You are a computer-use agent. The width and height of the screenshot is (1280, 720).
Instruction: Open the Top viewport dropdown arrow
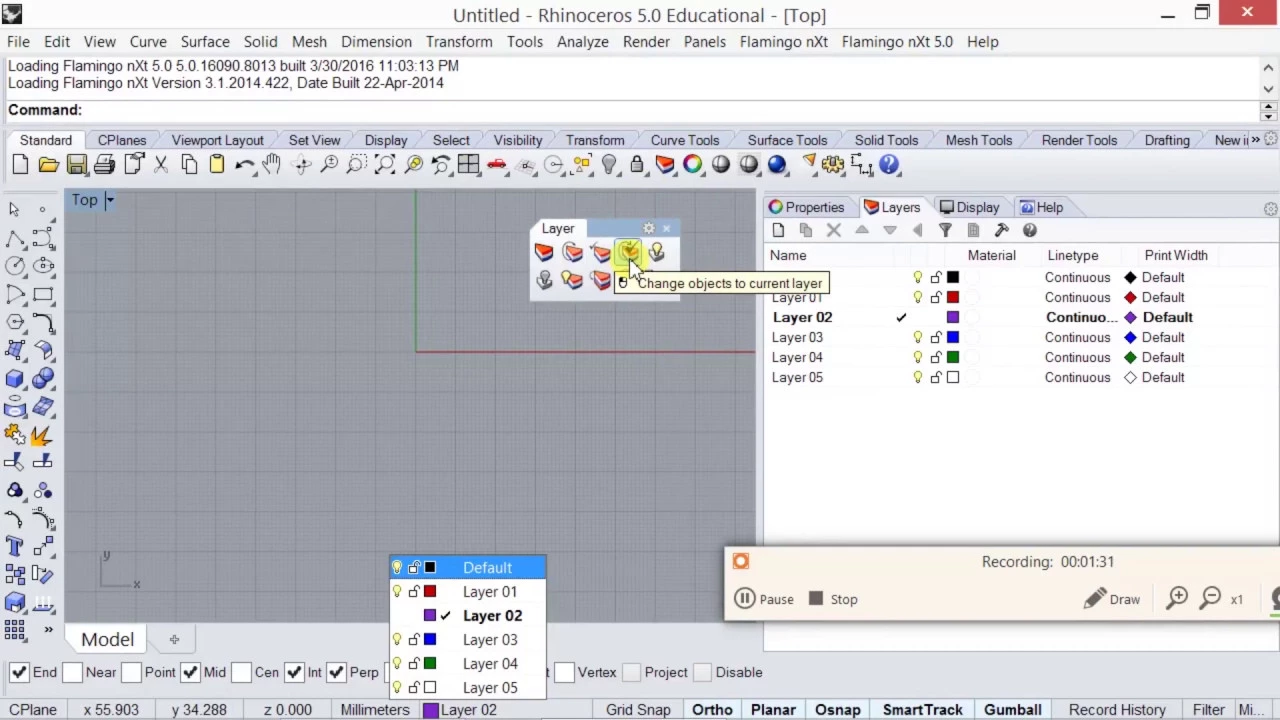[x=110, y=200]
